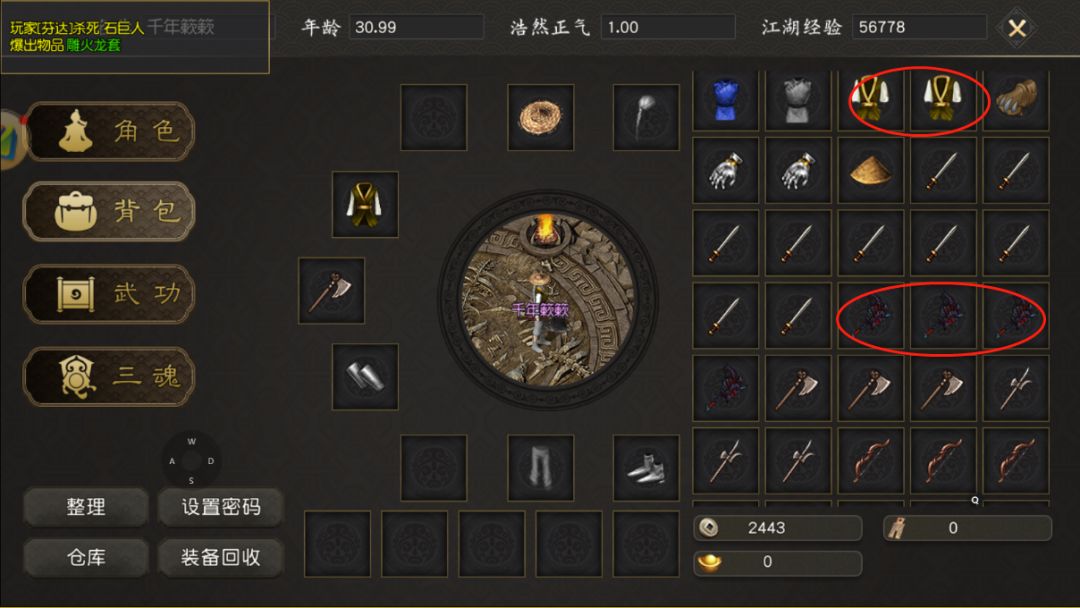The height and width of the screenshot is (608, 1080).
Task: Click the equipped axe weapon slot
Action: point(331,291)
